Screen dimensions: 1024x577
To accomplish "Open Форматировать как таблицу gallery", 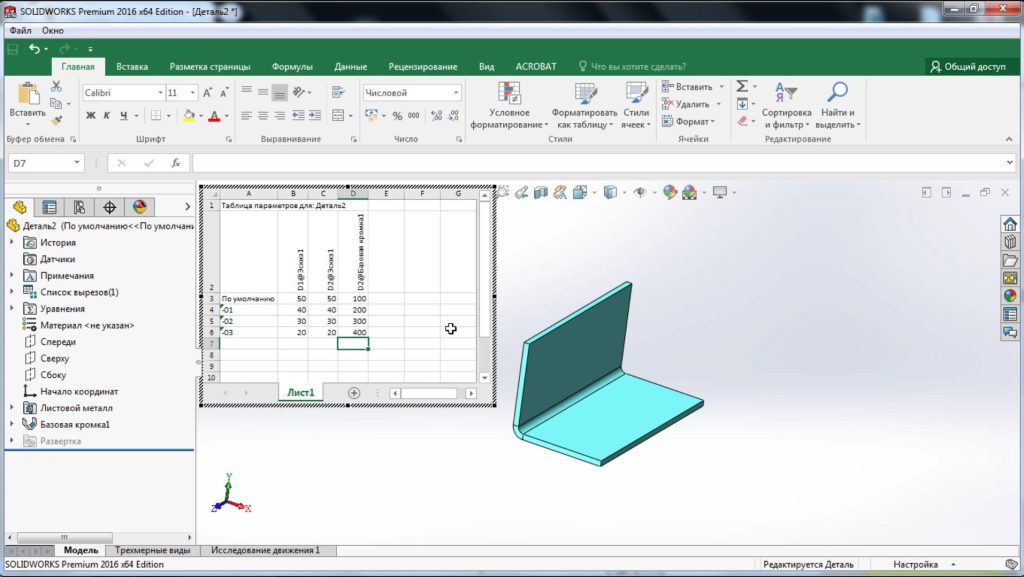I will 584,105.
